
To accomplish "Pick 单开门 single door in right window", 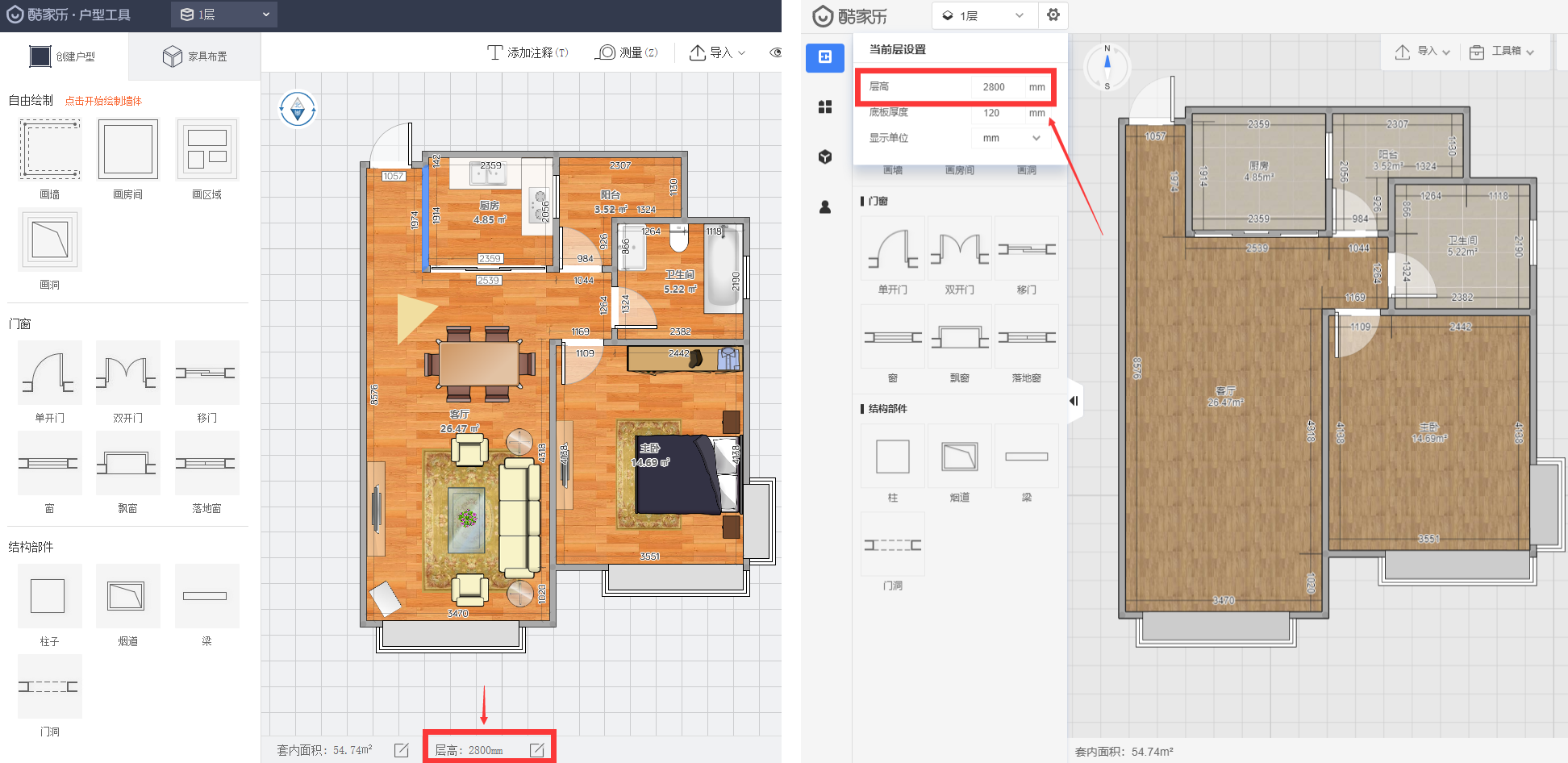I will pyautogui.click(x=893, y=248).
